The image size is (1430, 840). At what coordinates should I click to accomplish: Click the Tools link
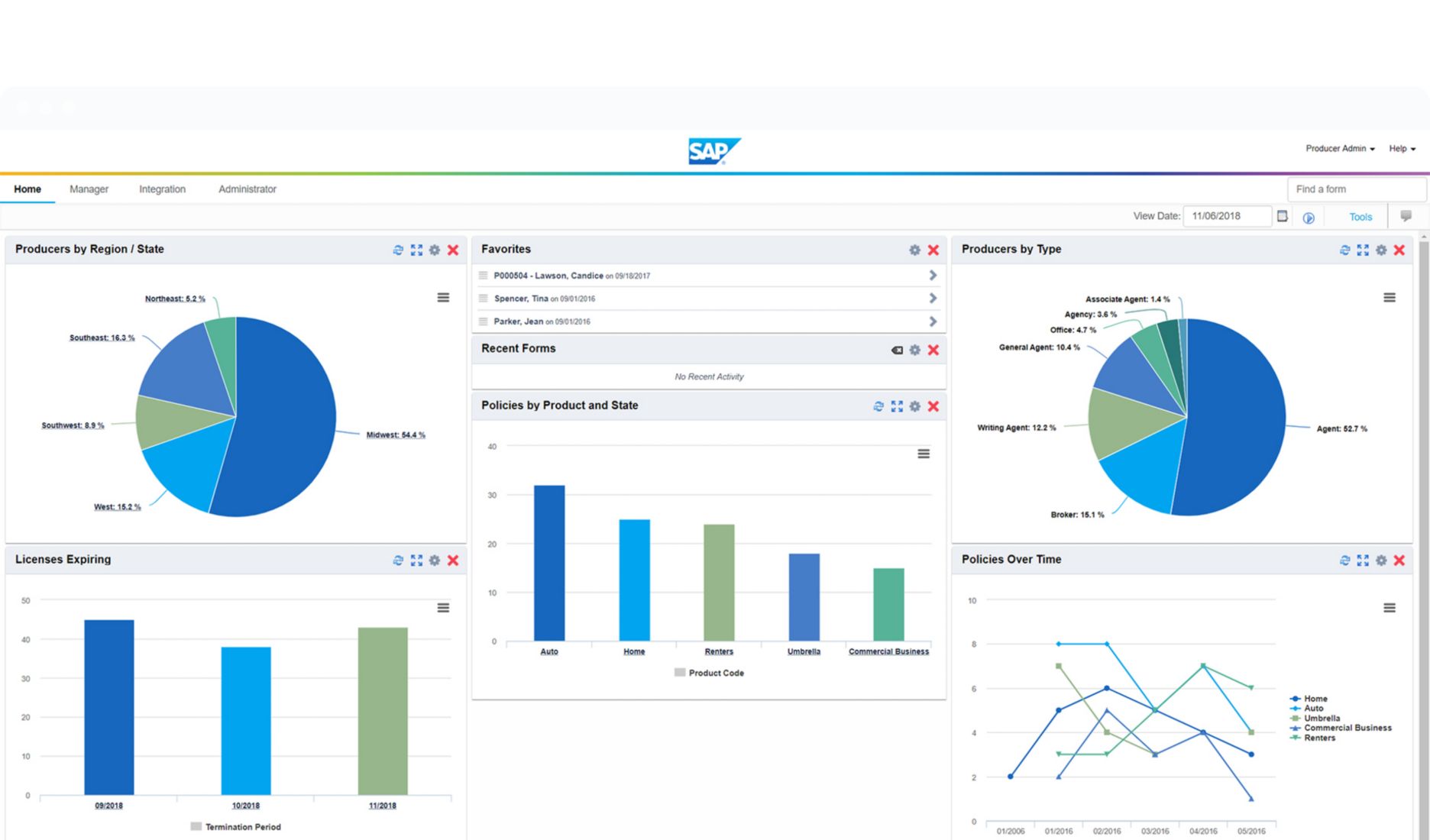(x=1359, y=216)
